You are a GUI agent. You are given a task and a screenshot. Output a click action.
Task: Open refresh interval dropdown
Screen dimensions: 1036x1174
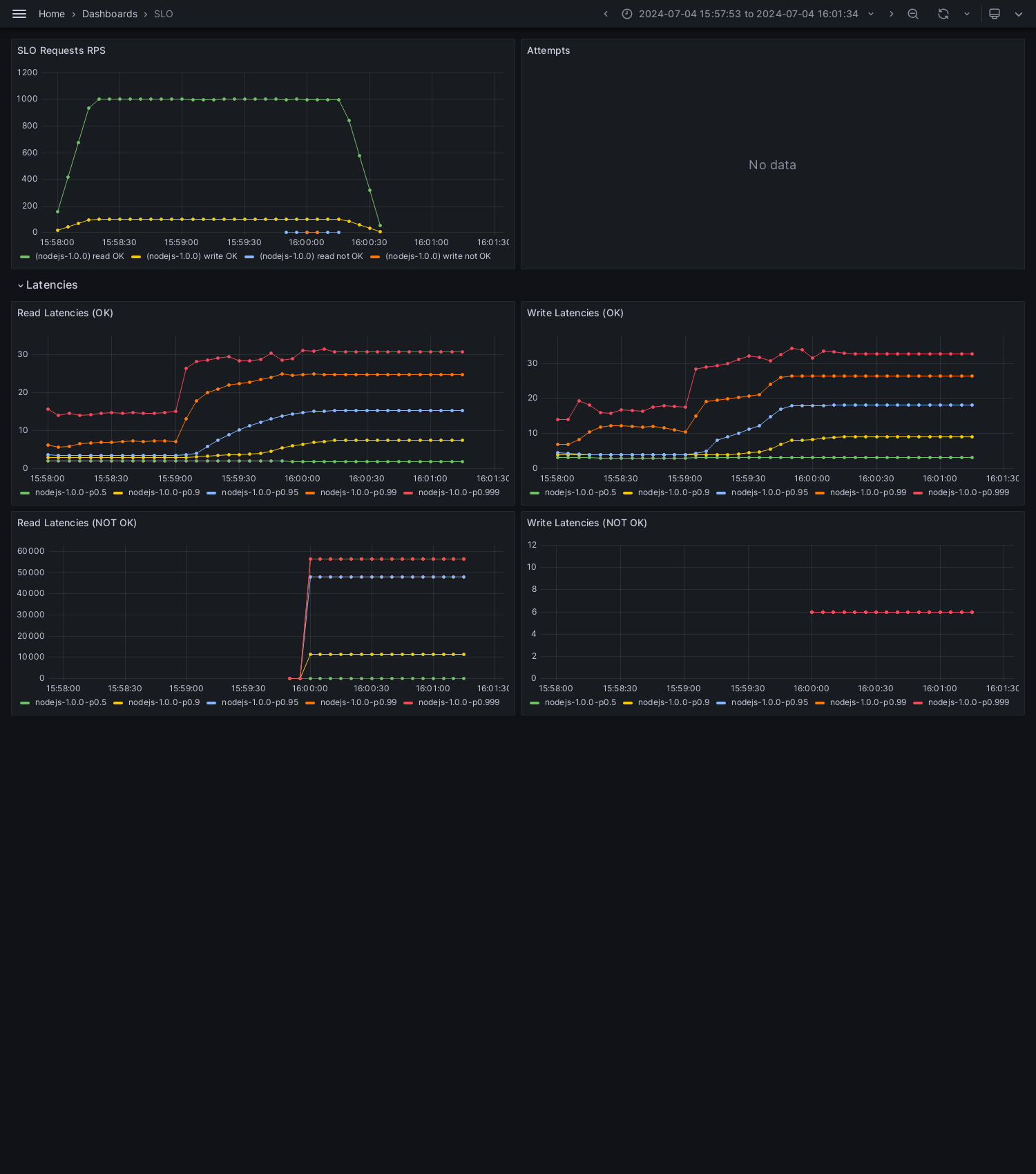point(967,14)
